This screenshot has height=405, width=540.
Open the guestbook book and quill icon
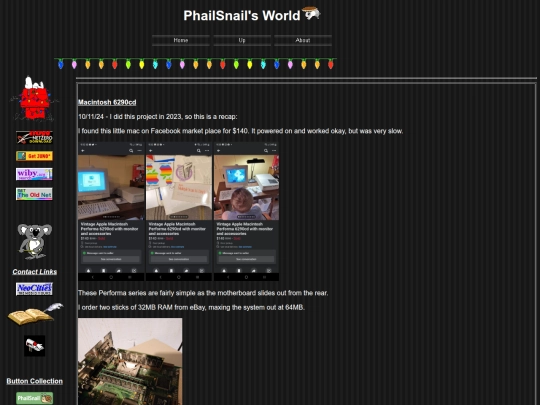point(35,314)
